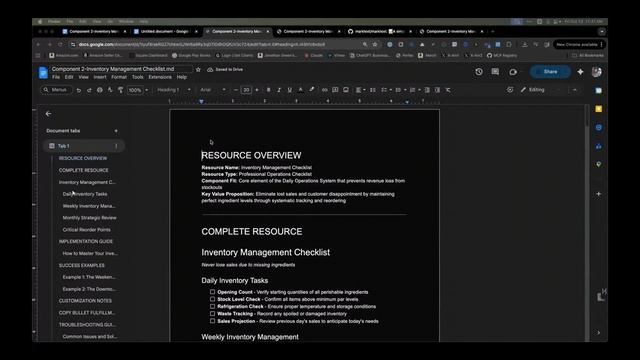Open the Calendar side panel icon
The image size is (640, 360).
coord(598,91)
